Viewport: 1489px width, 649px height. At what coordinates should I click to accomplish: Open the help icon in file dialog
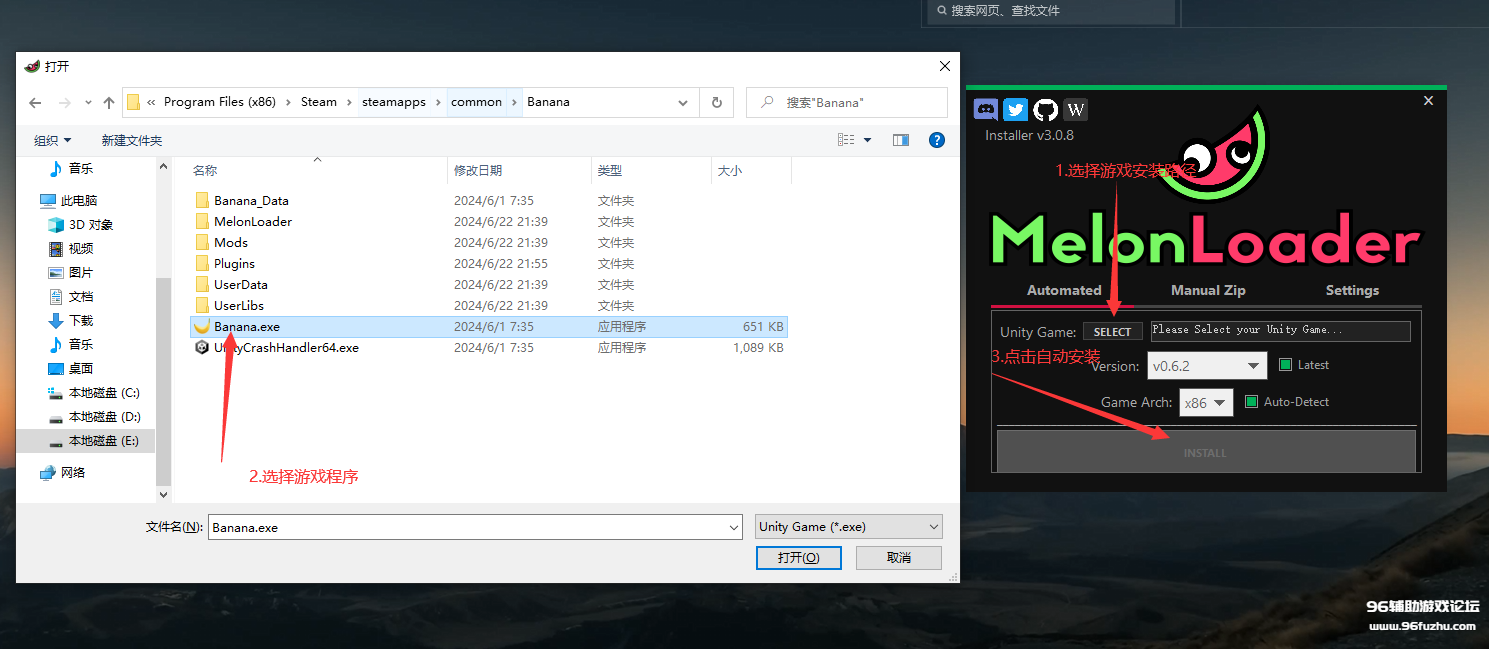click(937, 140)
